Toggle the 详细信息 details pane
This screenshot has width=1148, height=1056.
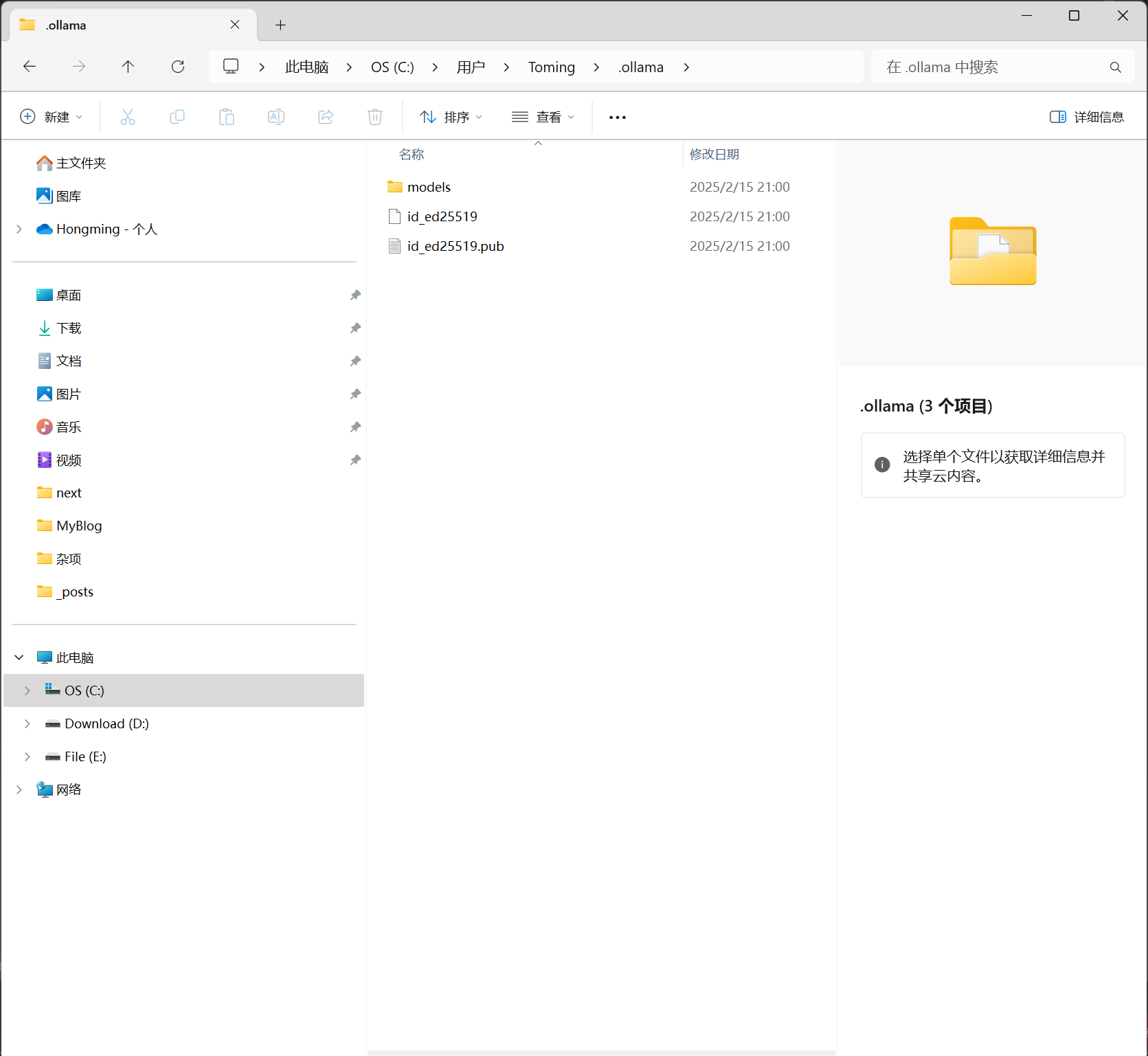tap(1087, 117)
